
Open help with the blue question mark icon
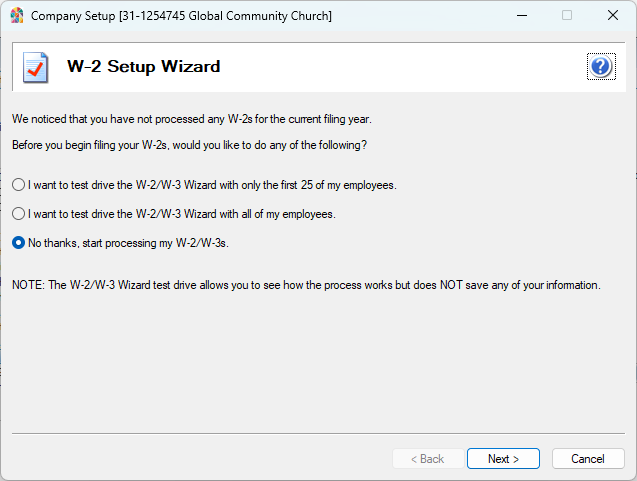coord(600,67)
